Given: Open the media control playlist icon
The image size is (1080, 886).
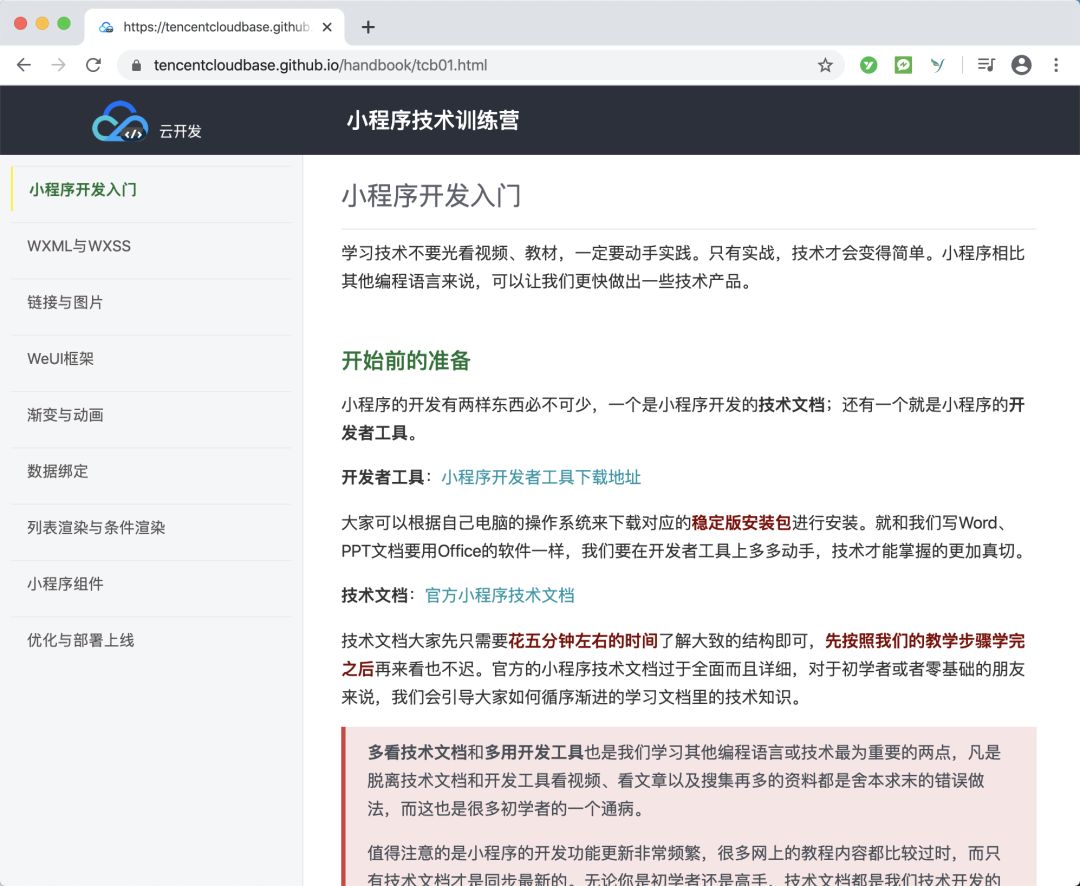Looking at the screenshot, I should 986,65.
